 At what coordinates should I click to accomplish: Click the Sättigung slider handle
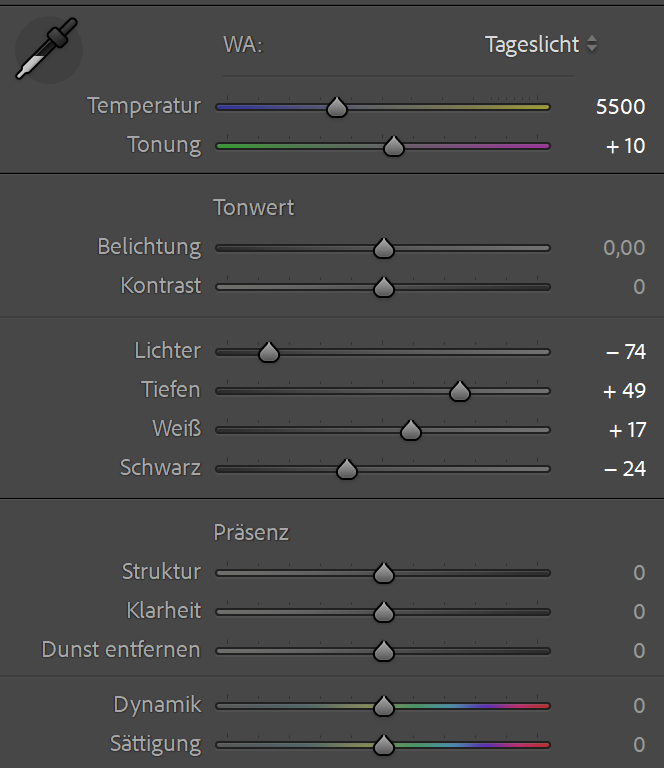[383, 745]
